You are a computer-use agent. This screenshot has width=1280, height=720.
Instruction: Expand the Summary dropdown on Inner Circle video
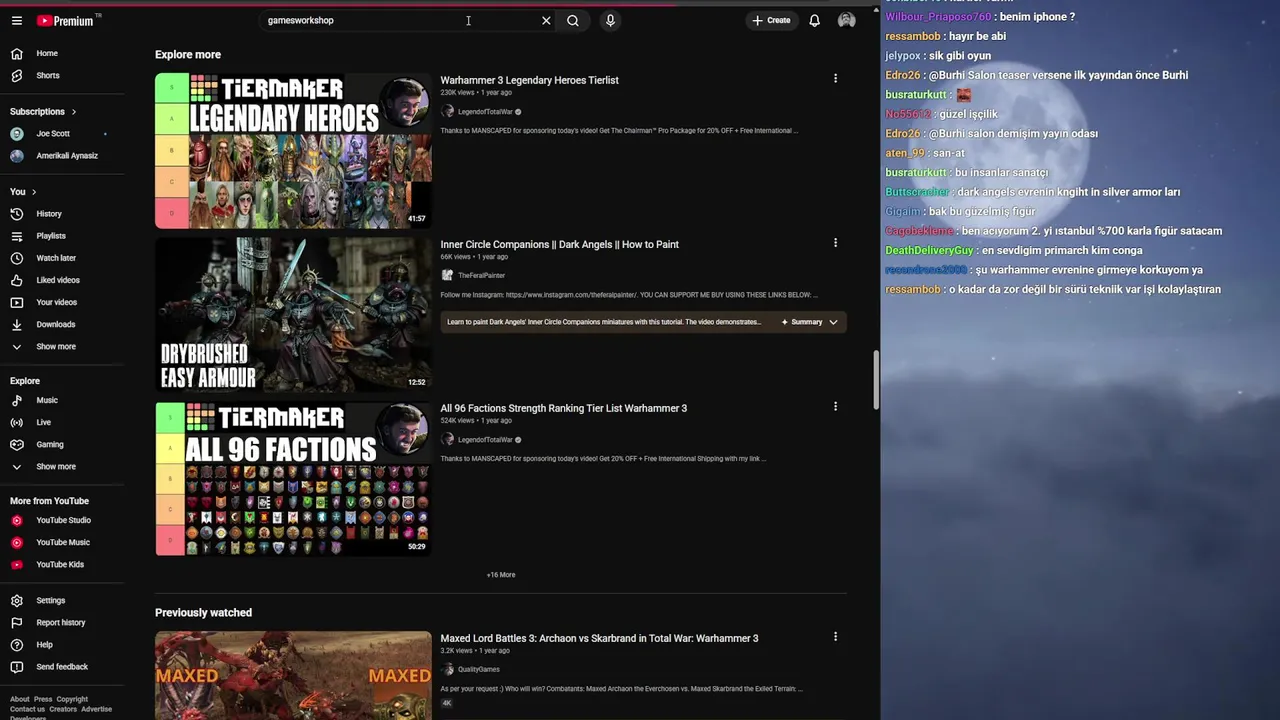810,322
